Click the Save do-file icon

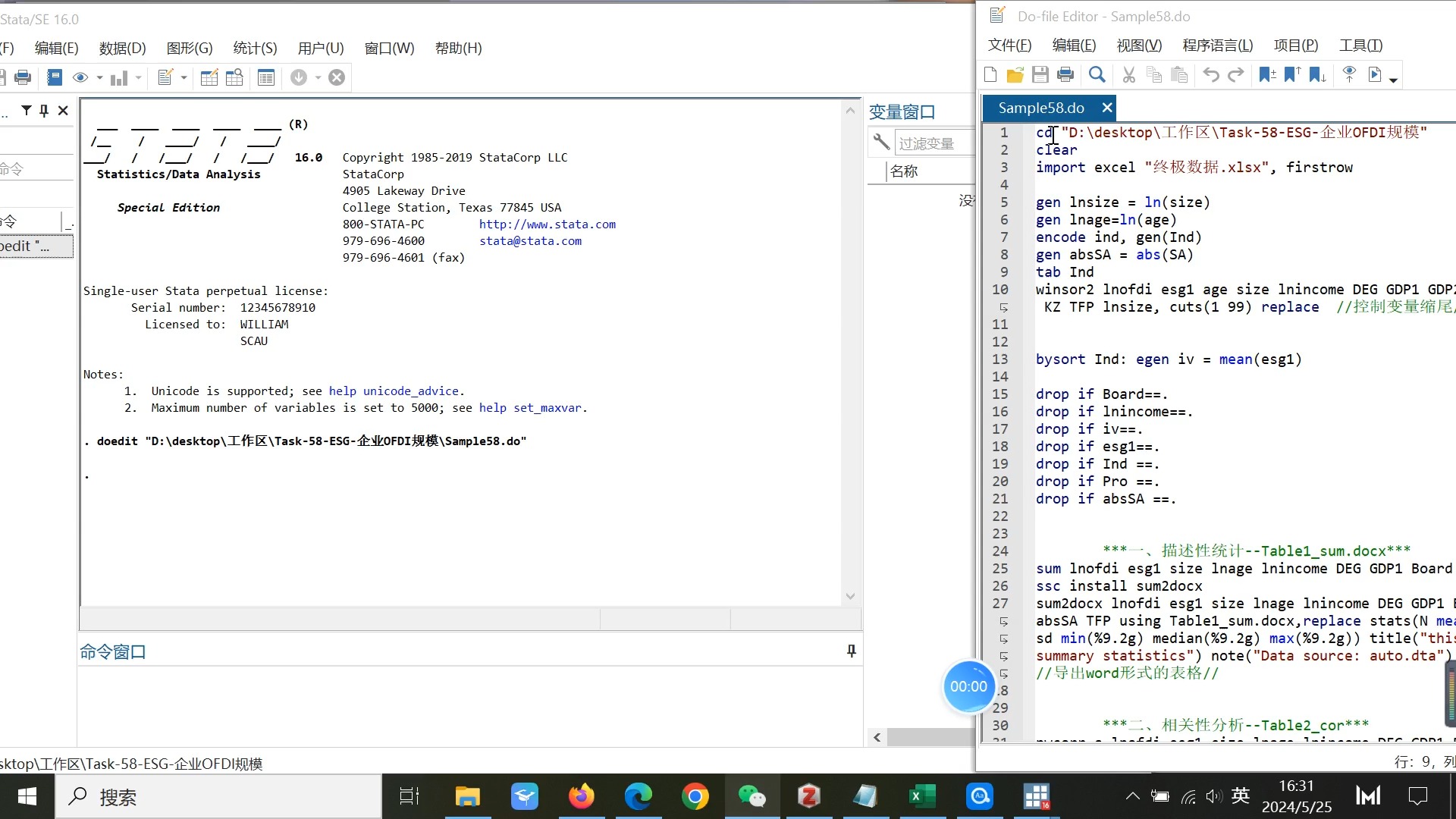click(1041, 74)
